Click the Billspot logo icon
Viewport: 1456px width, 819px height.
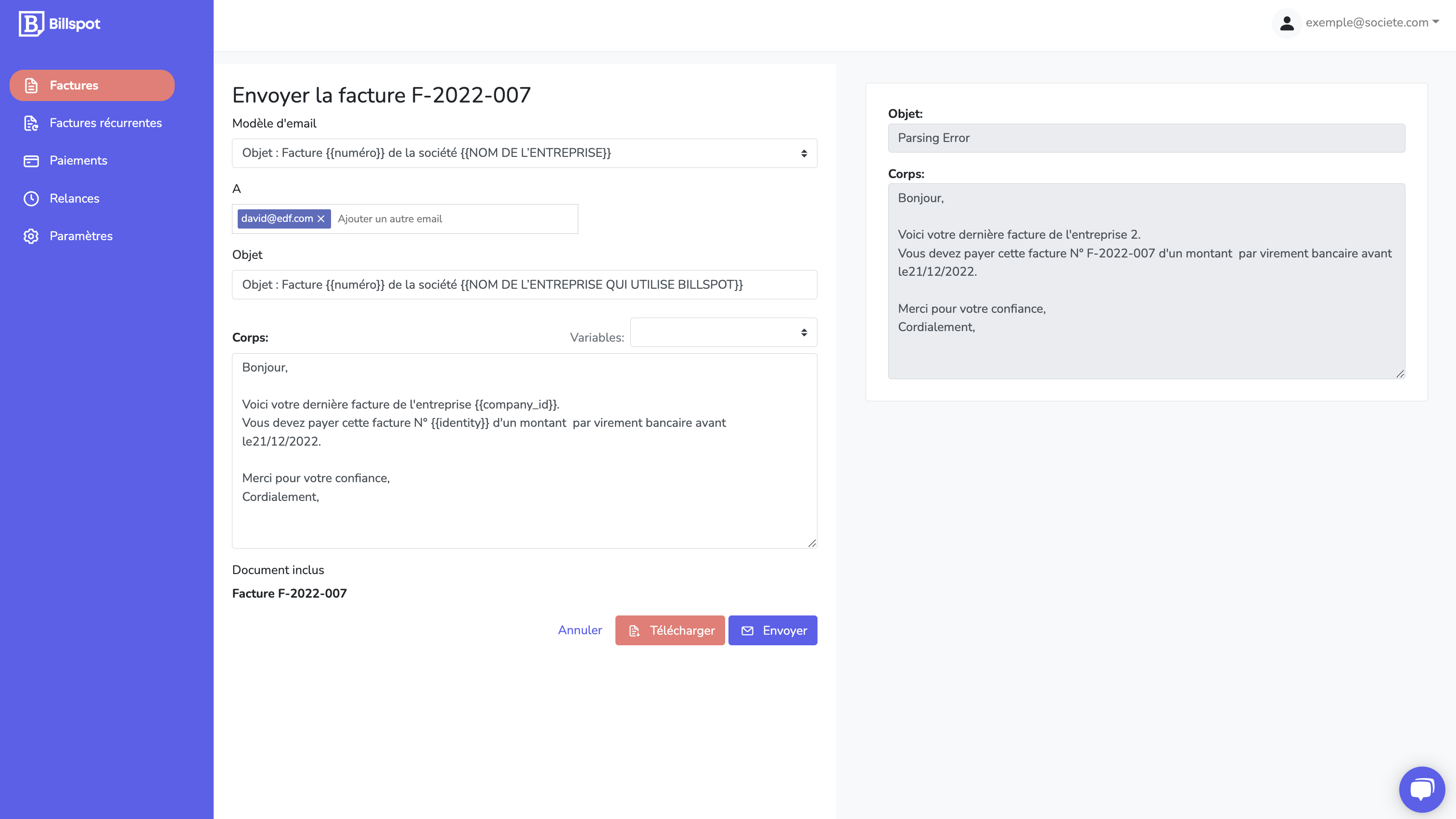click(x=31, y=24)
